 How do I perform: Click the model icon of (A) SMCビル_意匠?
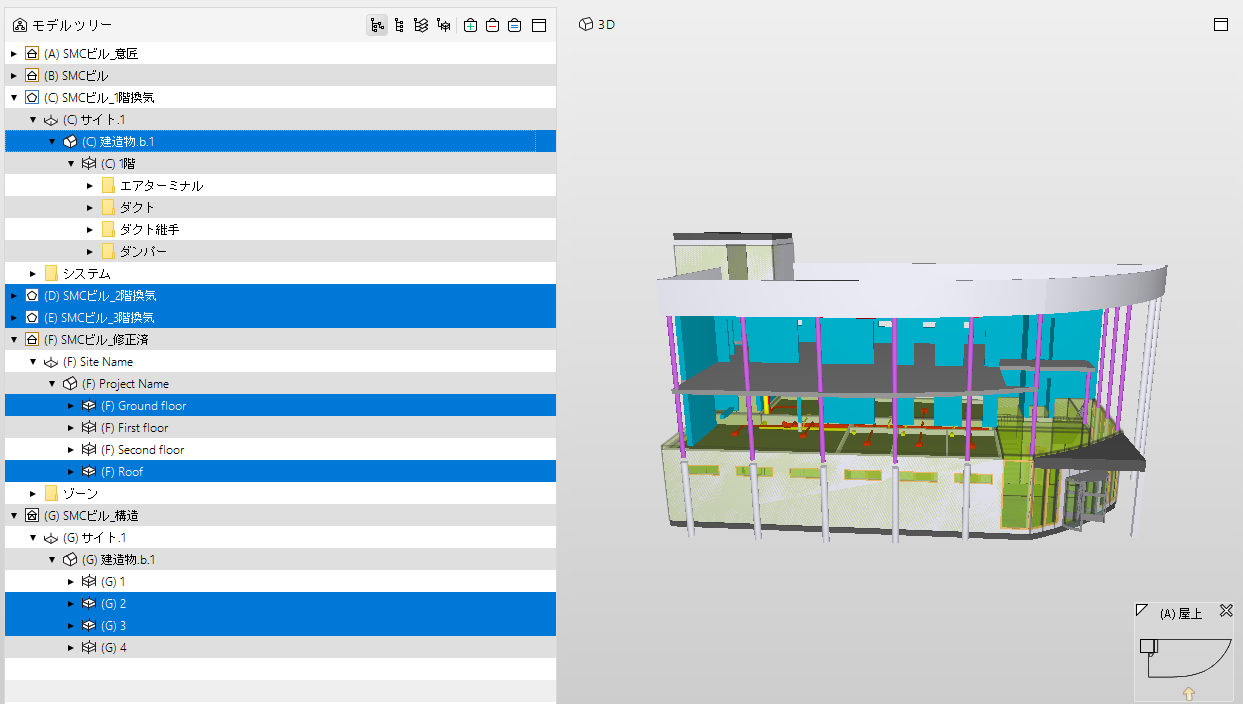coord(32,53)
